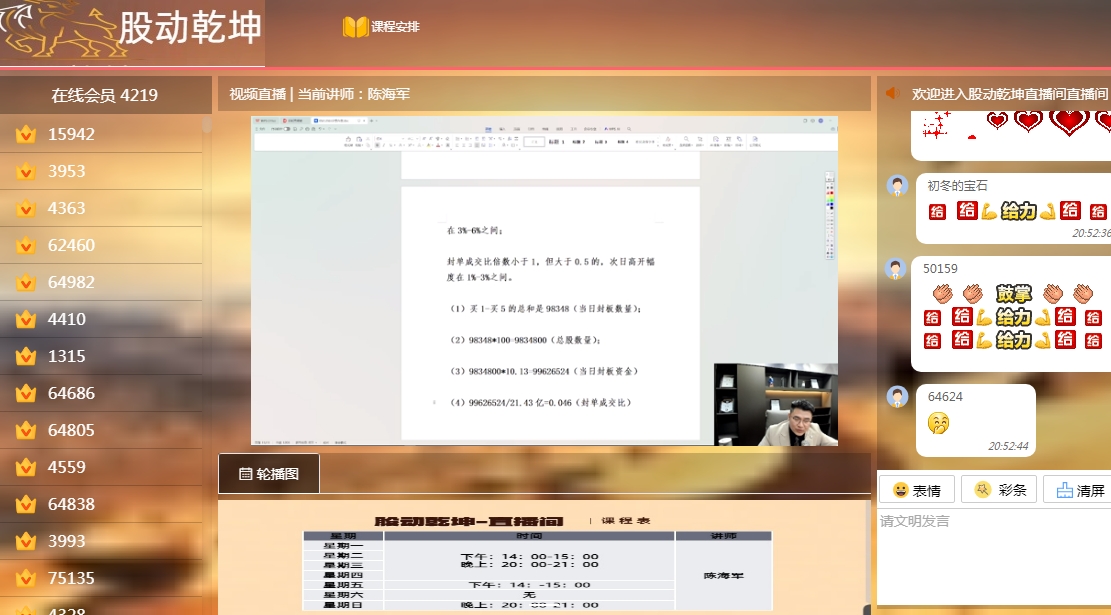Click the 股动乾坤 logo at top left
Image resolution: width=1111 pixels, height=615 pixels.
pos(132,33)
